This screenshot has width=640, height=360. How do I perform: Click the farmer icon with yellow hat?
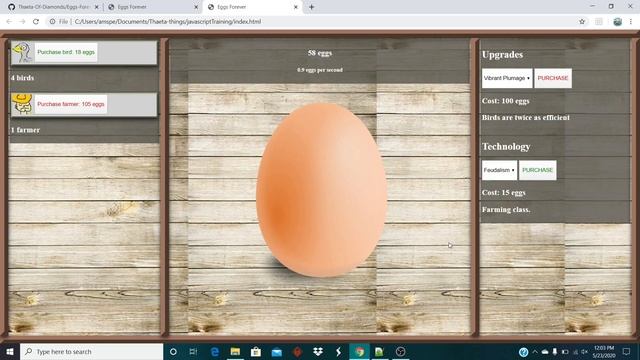[x=22, y=104]
